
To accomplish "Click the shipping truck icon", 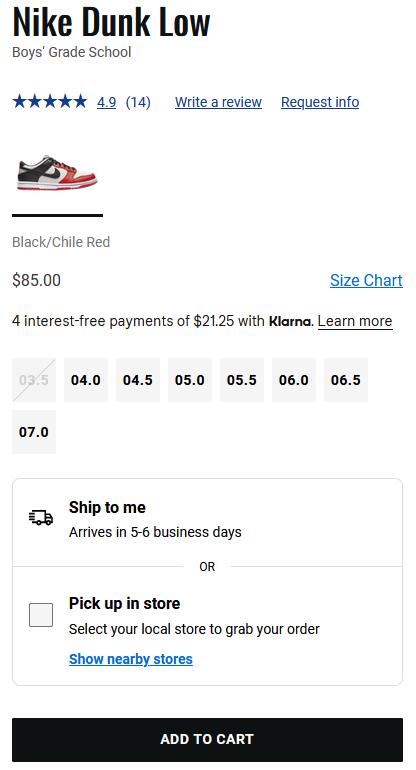I will [41, 518].
